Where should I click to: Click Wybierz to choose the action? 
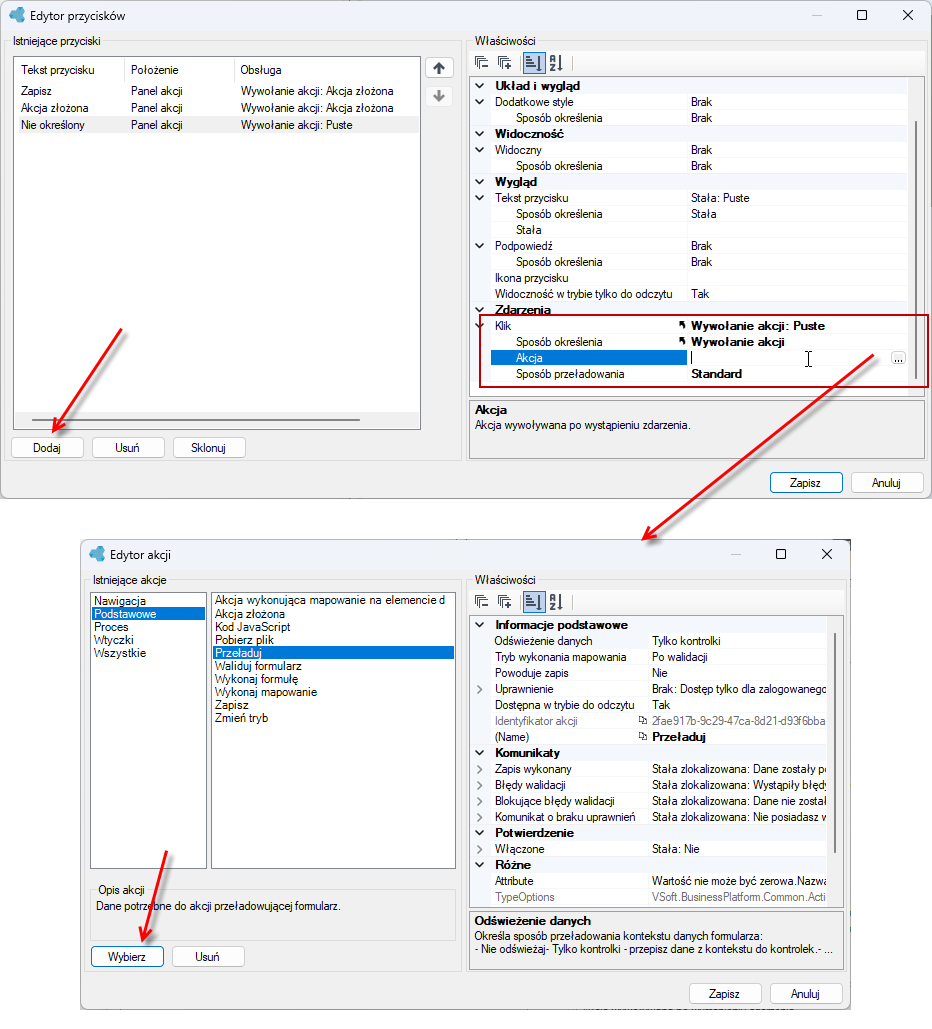click(x=127, y=957)
